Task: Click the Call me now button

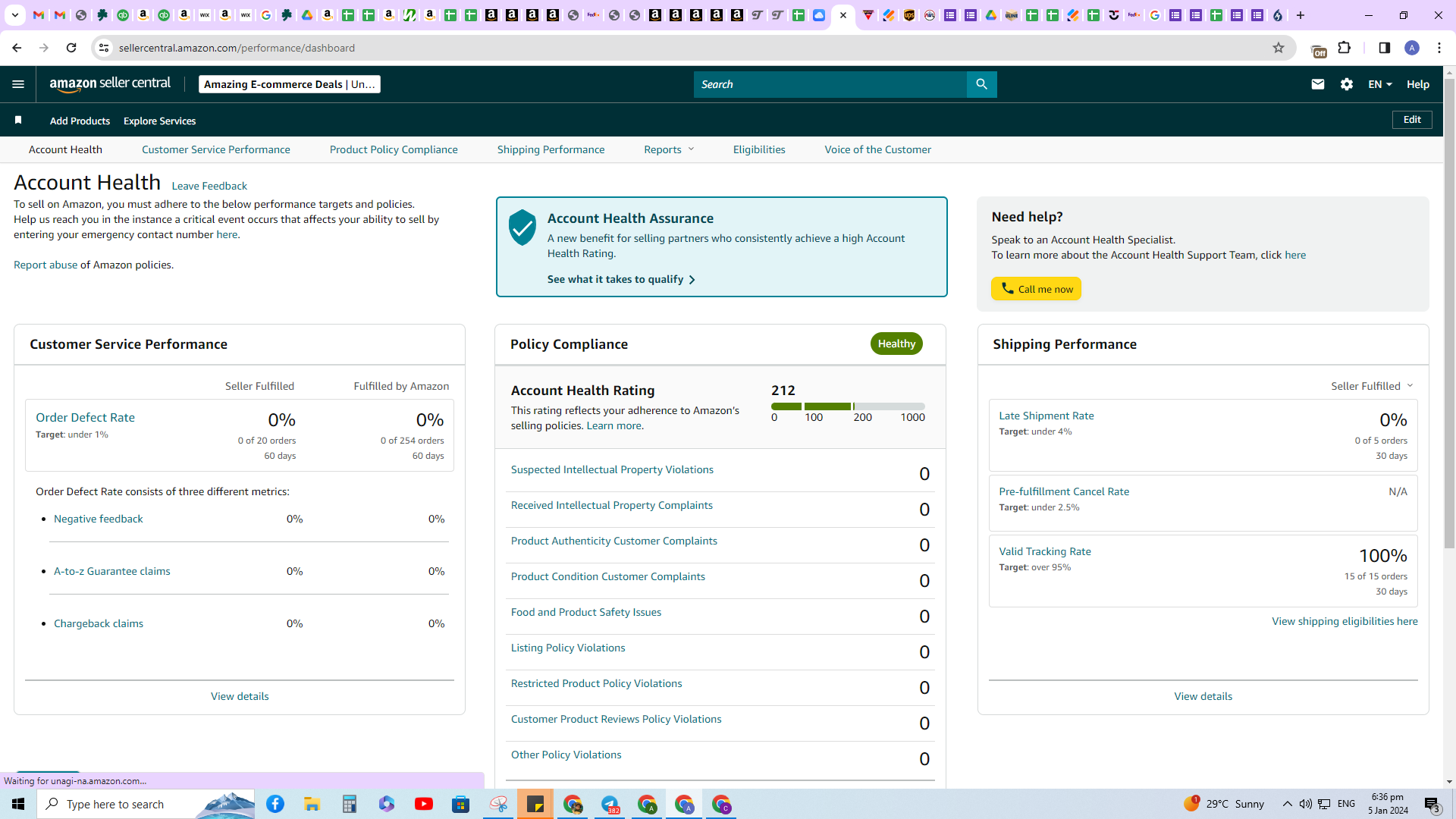Action: pos(1036,289)
